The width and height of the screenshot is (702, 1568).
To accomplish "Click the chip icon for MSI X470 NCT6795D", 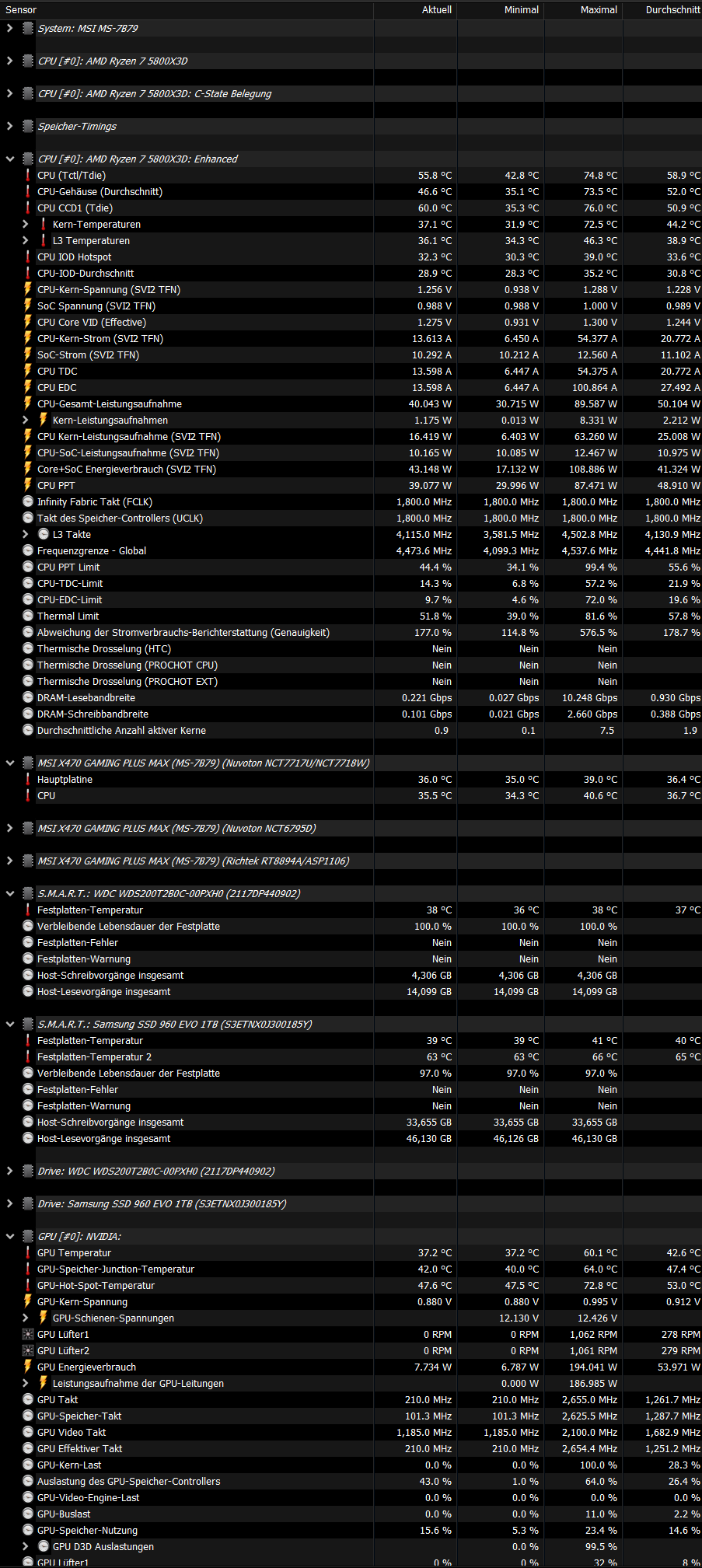I will [x=28, y=828].
